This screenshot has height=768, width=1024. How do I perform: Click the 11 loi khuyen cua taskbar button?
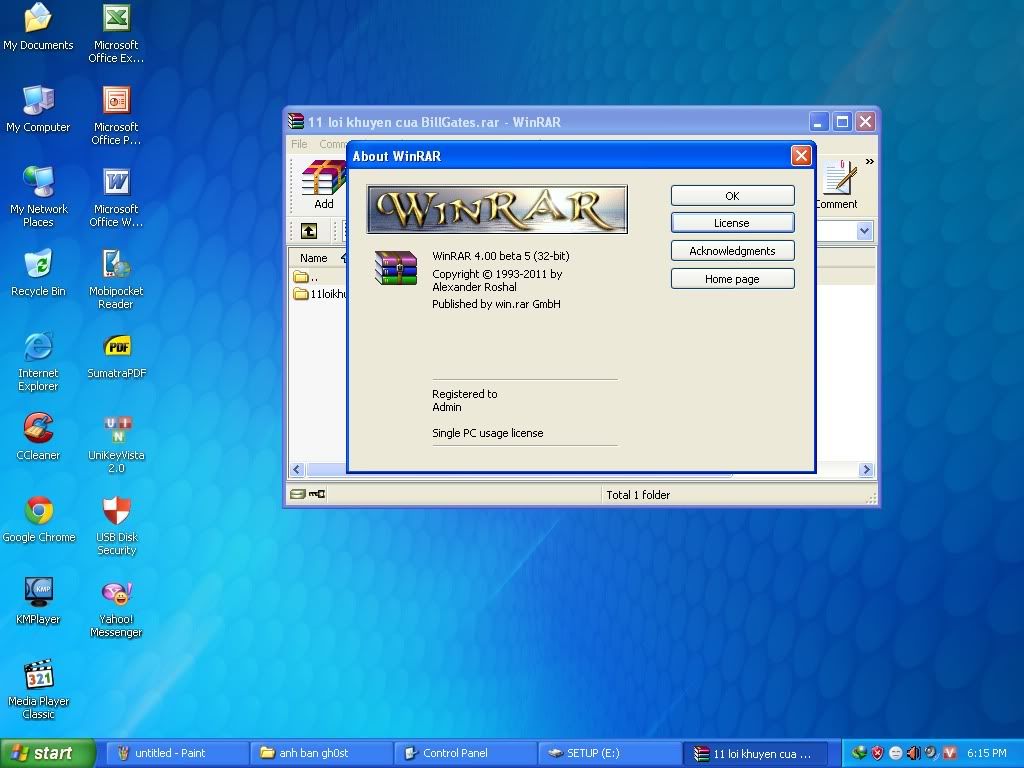[756, 754]
